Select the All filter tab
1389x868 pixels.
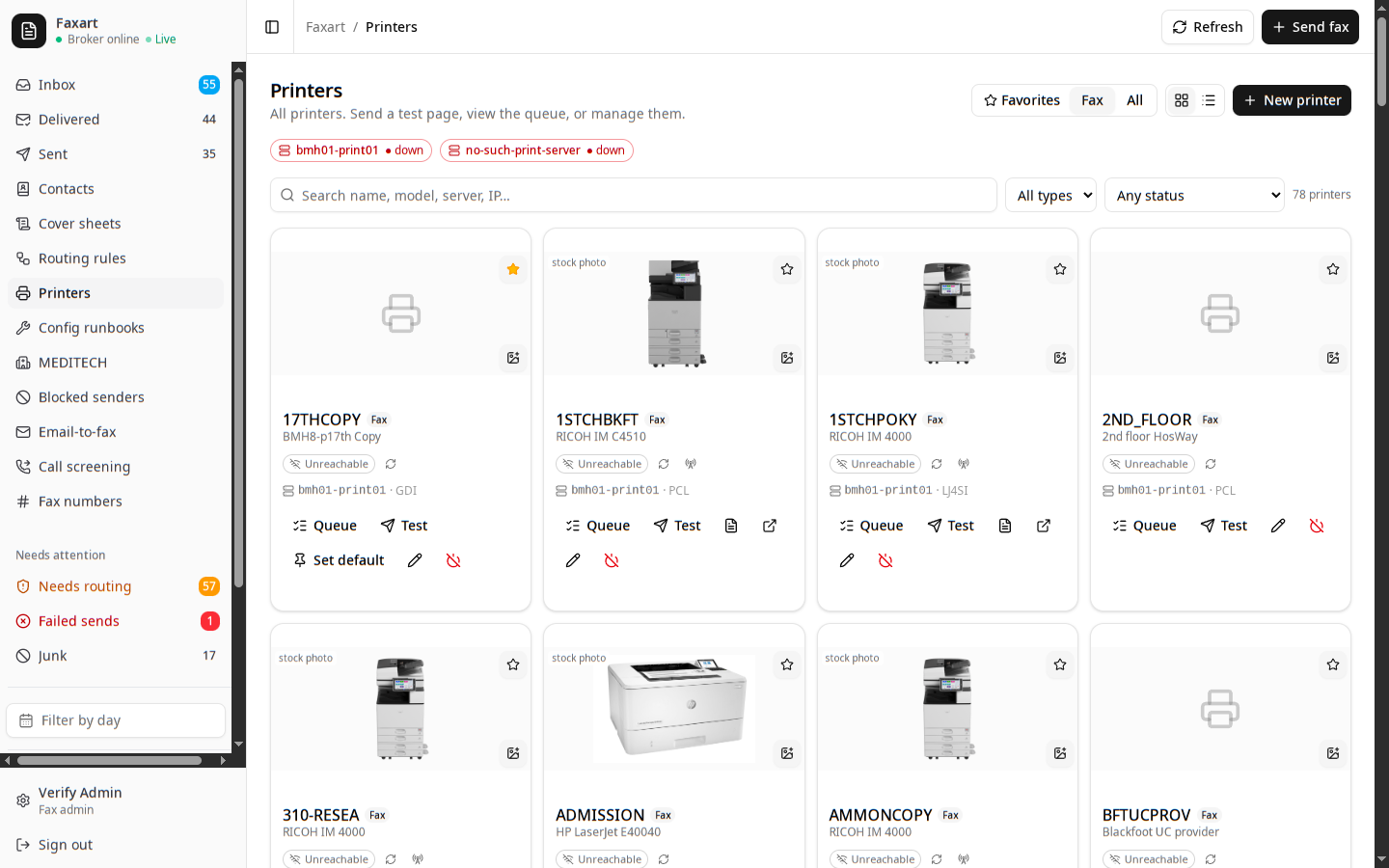point(1134,100)
